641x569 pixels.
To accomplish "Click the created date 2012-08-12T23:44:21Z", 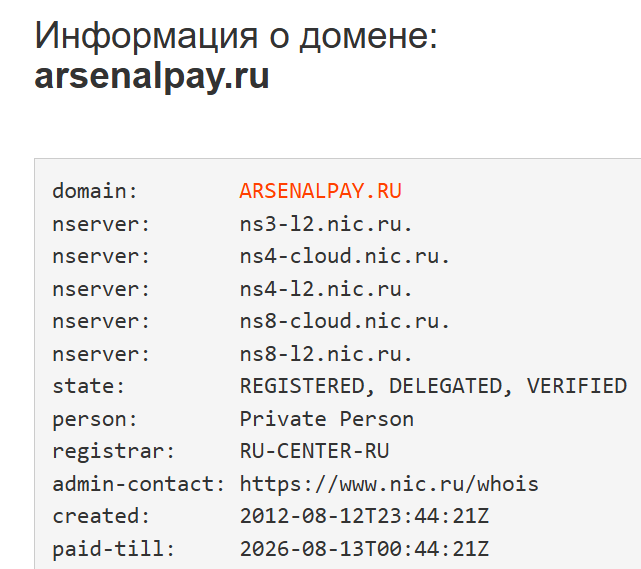I will 364,516.
